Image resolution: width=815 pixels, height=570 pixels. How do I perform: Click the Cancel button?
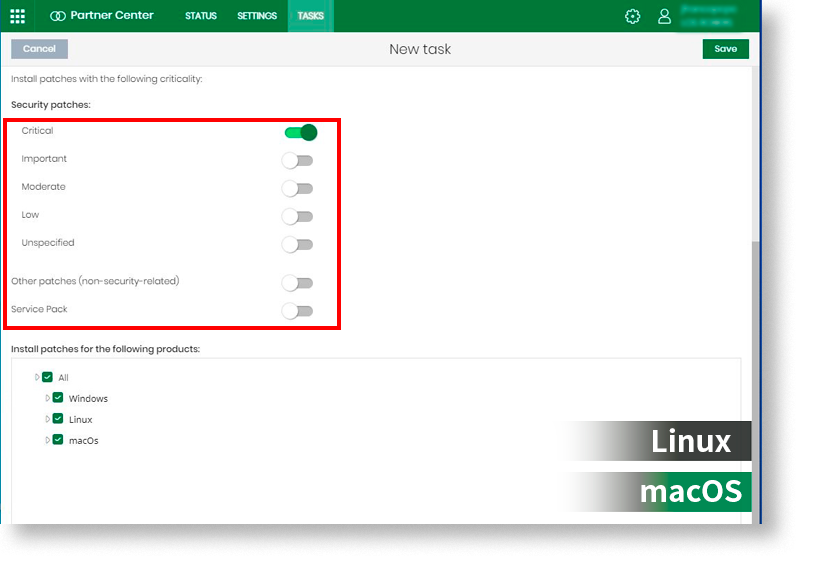point(40,49)
